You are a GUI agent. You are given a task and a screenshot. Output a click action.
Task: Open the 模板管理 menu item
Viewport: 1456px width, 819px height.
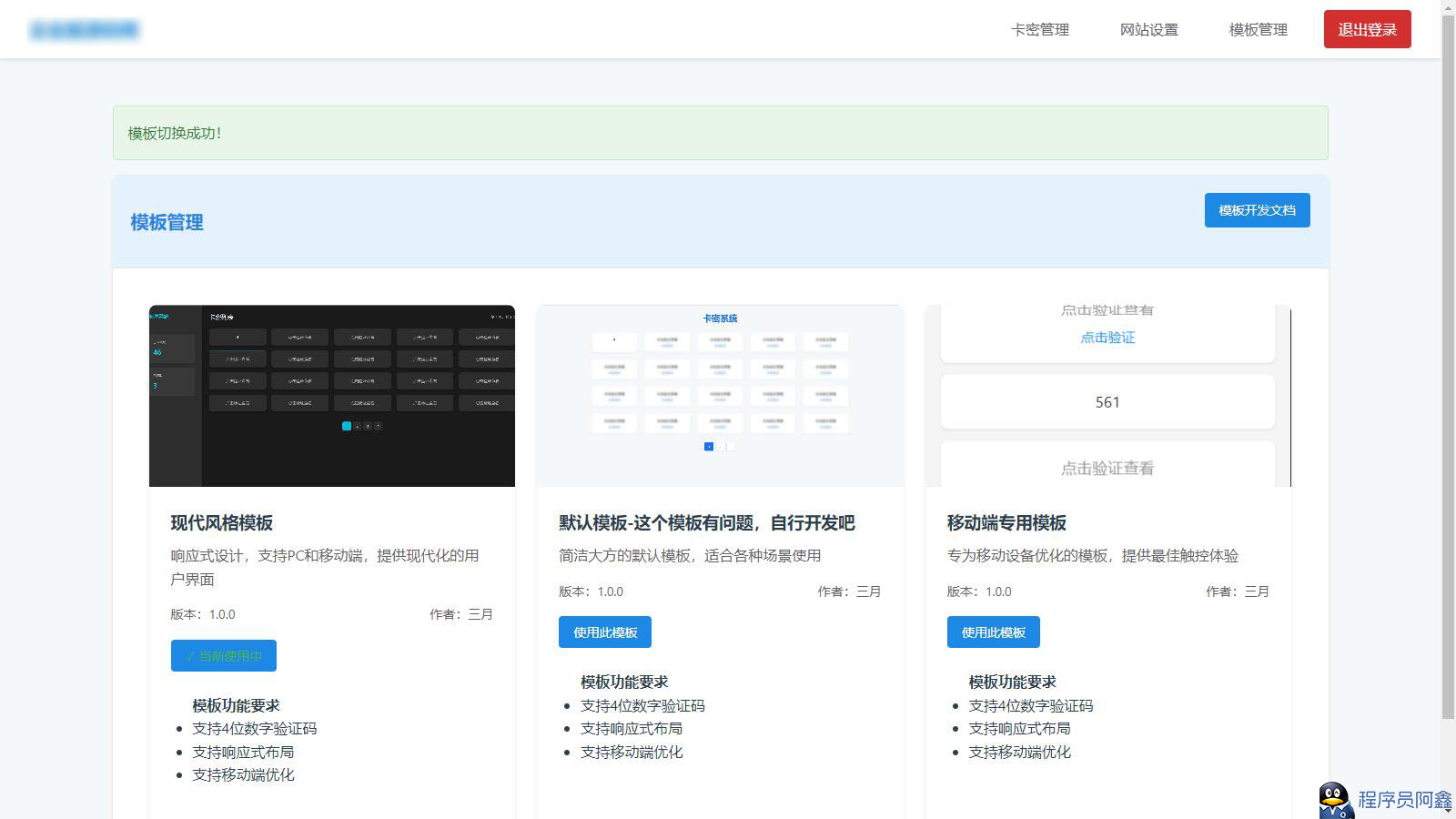pos(1258,29)
